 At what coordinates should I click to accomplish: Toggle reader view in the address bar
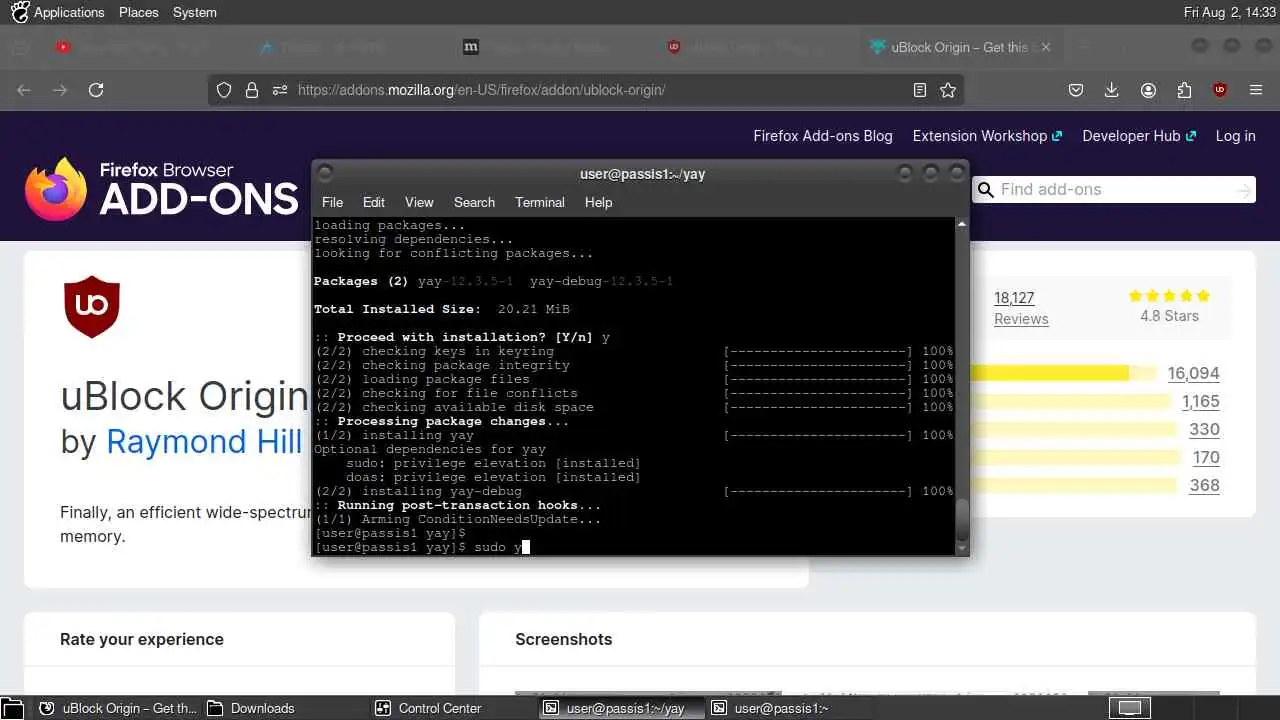920,90
